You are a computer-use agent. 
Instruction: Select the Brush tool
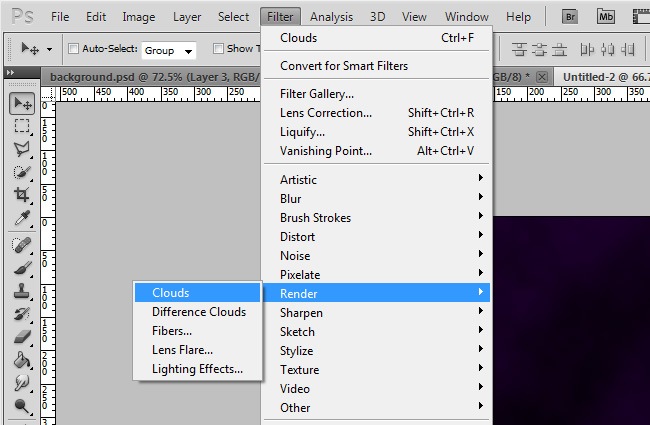(22, 268)
